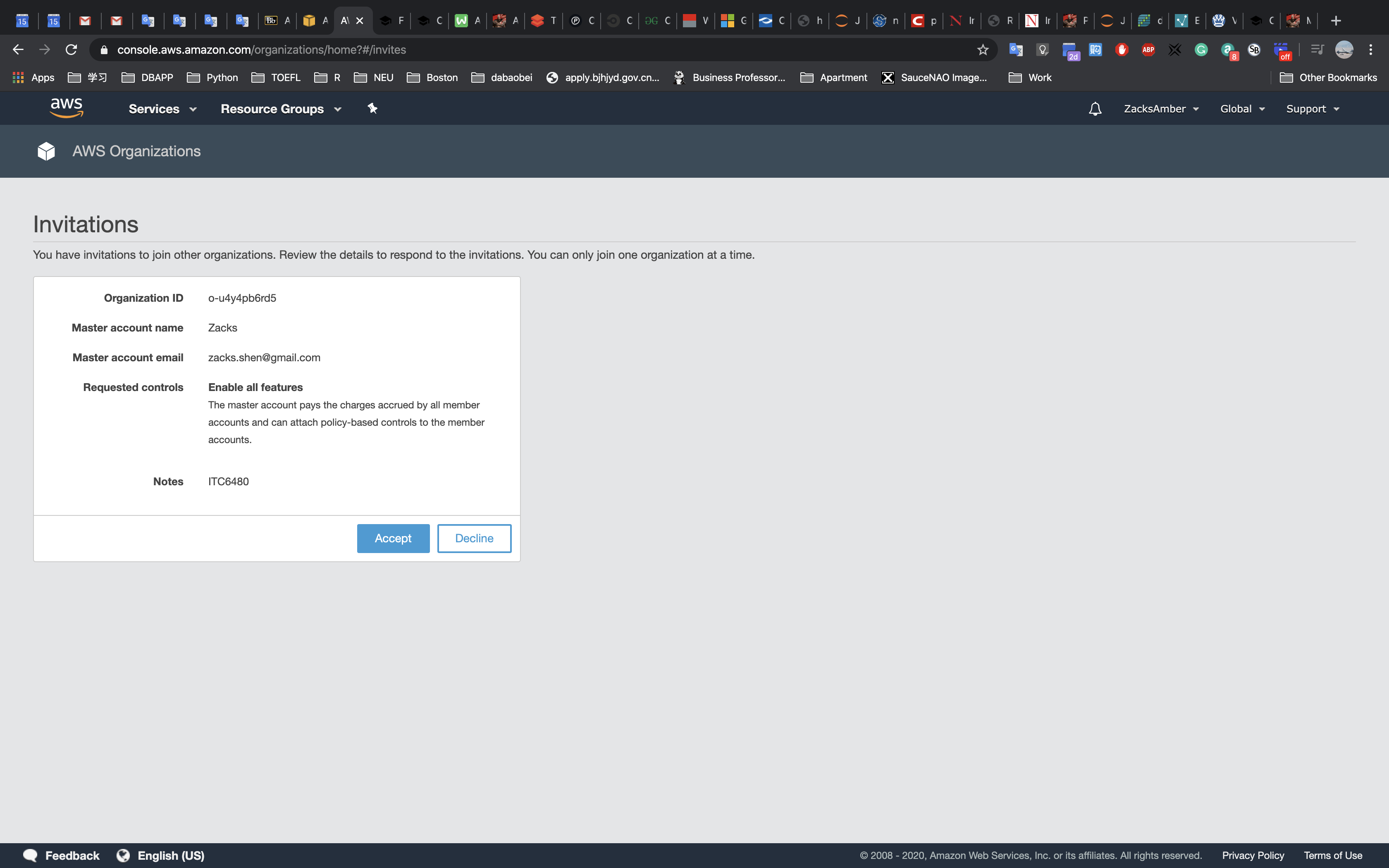
Task: Open the AdBlock Plus extension icon
Action: coord(1148,50)
